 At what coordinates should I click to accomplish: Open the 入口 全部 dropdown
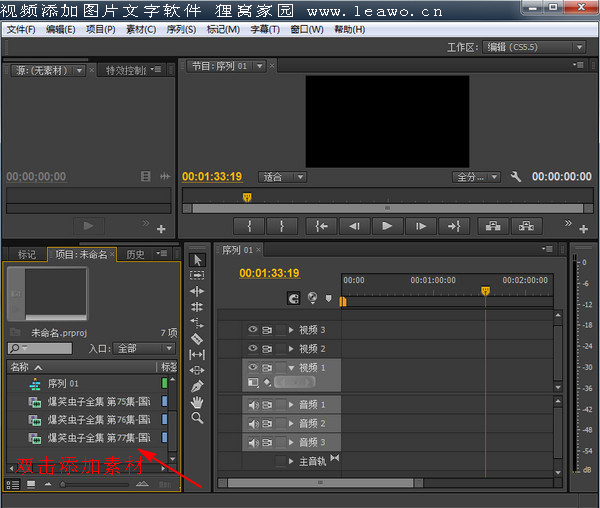click(144, 348)
